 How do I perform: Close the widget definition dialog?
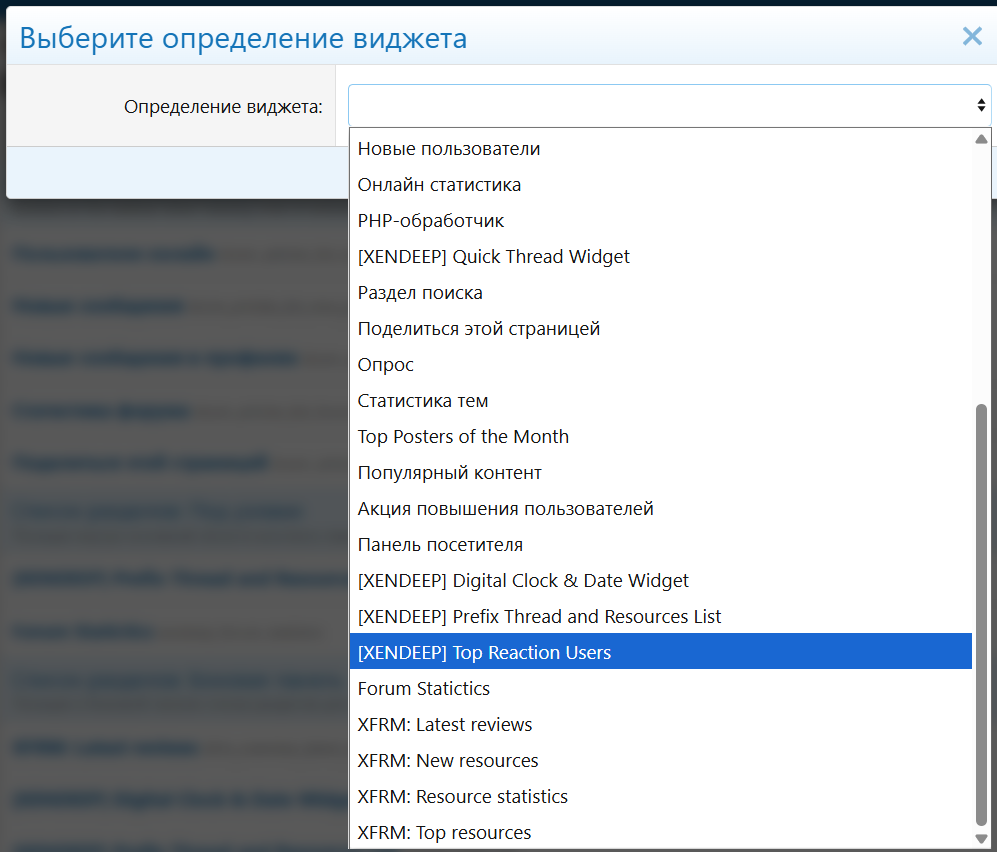click(971, 37)
